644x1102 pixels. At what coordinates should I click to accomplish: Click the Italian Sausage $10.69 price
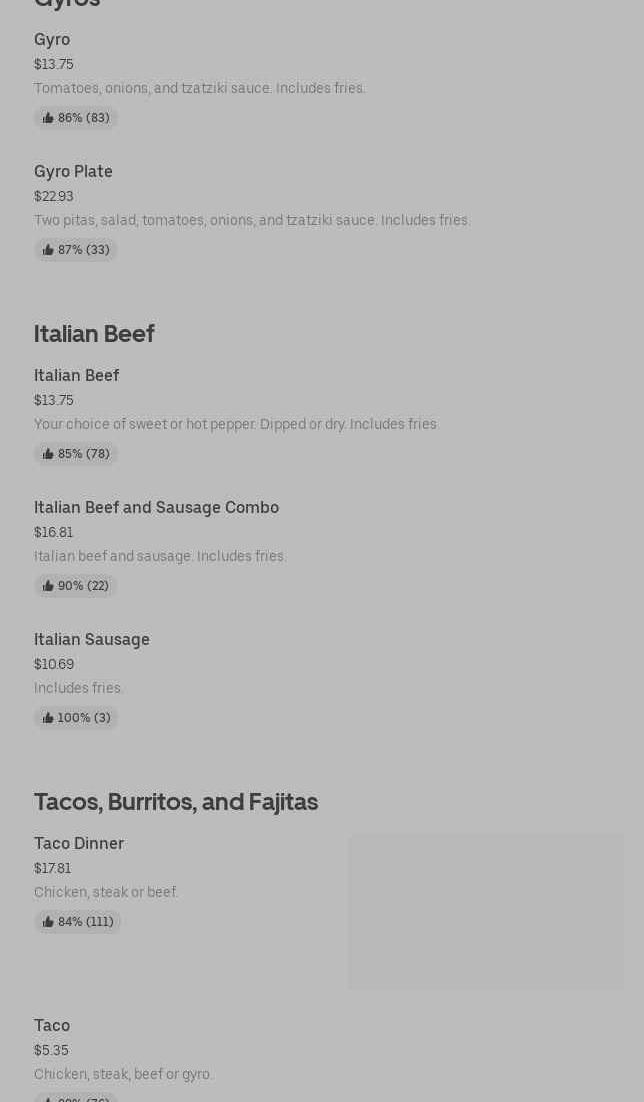[54, 664]
